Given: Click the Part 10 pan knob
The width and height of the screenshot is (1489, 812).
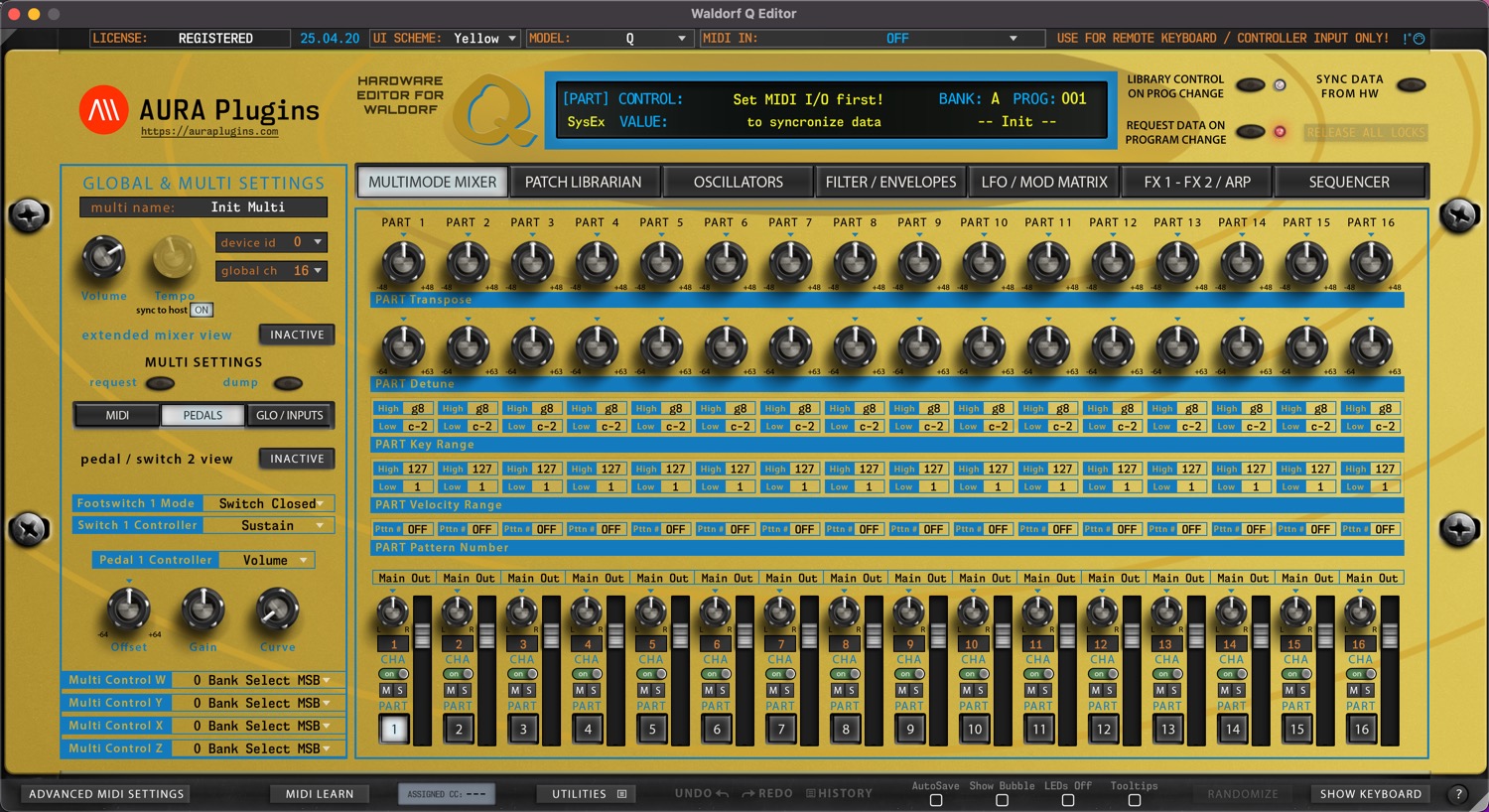Looking at the screenshot, I should tap(973, 610).
